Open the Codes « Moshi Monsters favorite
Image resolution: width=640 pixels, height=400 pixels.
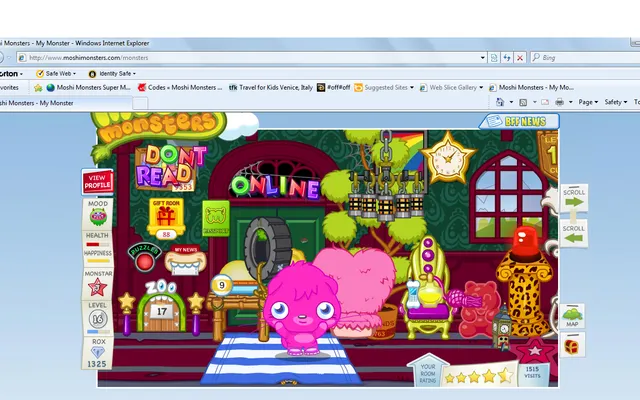tap(180, 87)
